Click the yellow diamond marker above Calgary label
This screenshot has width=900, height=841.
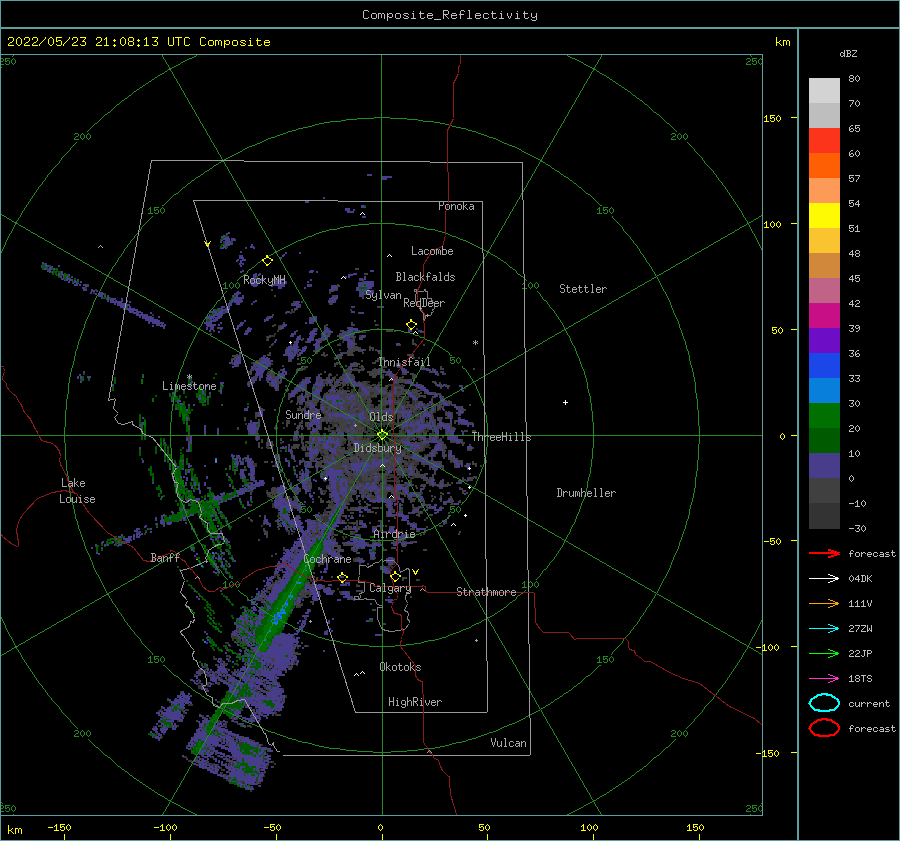[395, 576]
